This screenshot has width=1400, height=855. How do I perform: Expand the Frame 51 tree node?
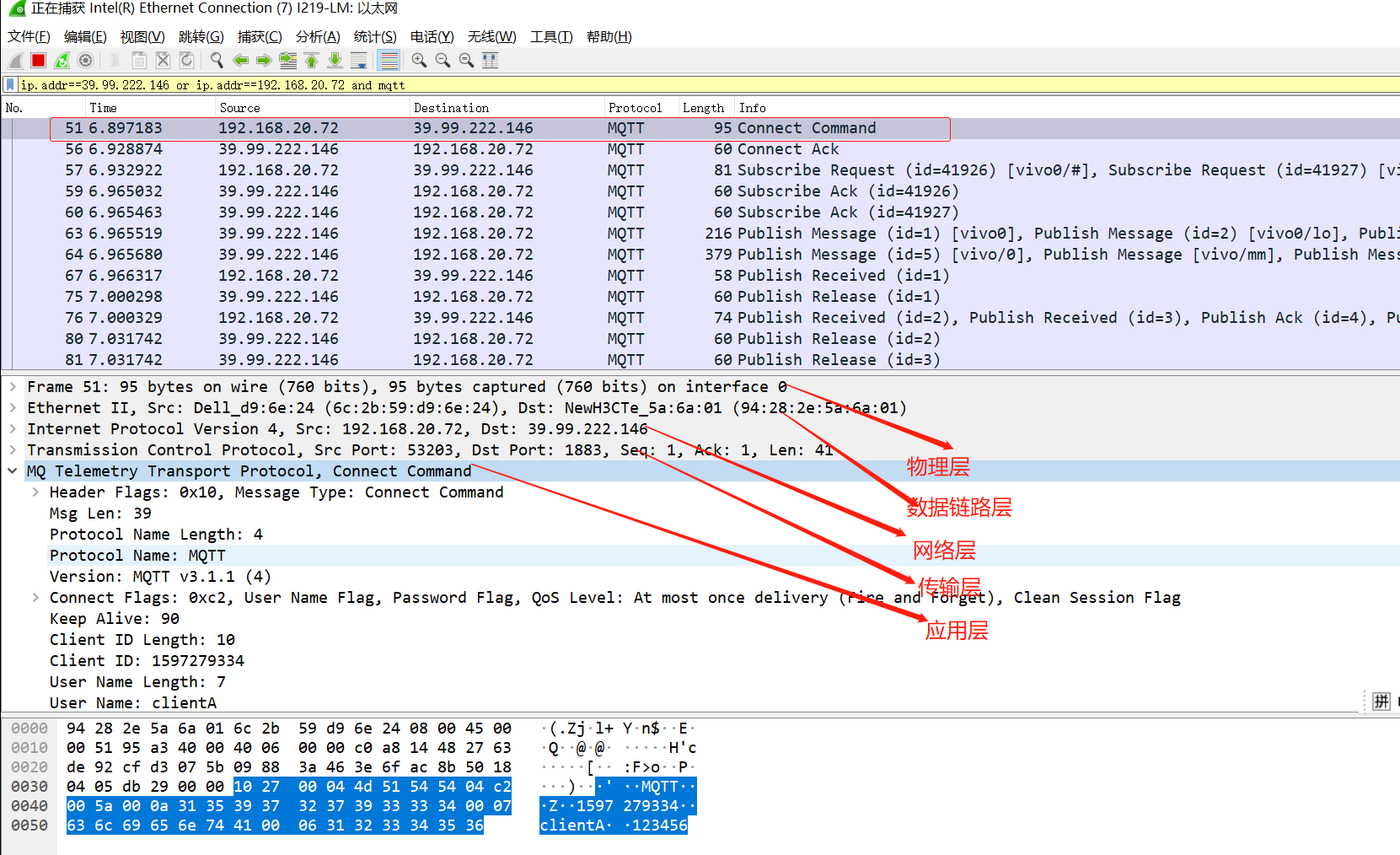[x=13, y=386]
